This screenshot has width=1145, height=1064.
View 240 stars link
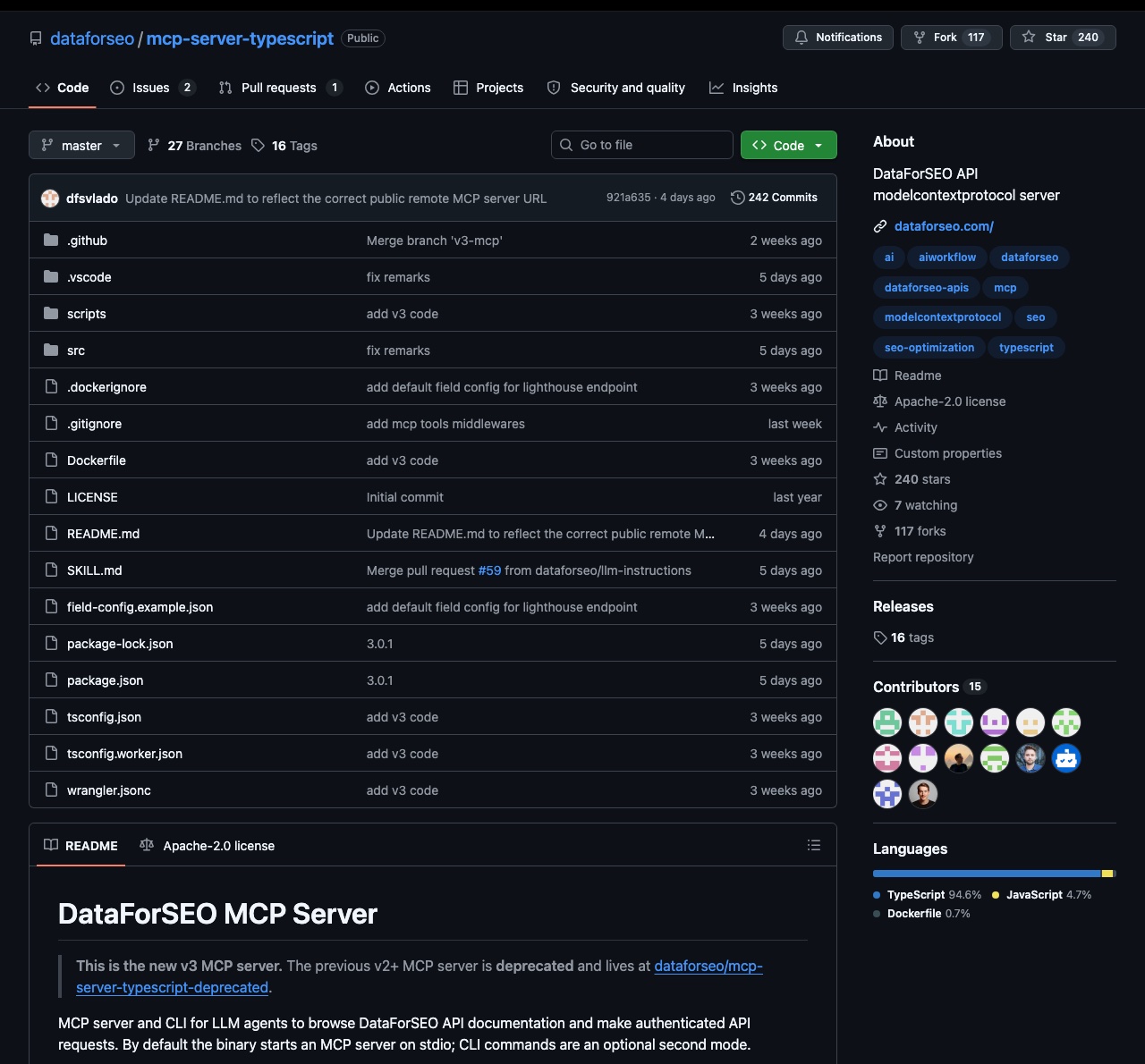[912, 479]
